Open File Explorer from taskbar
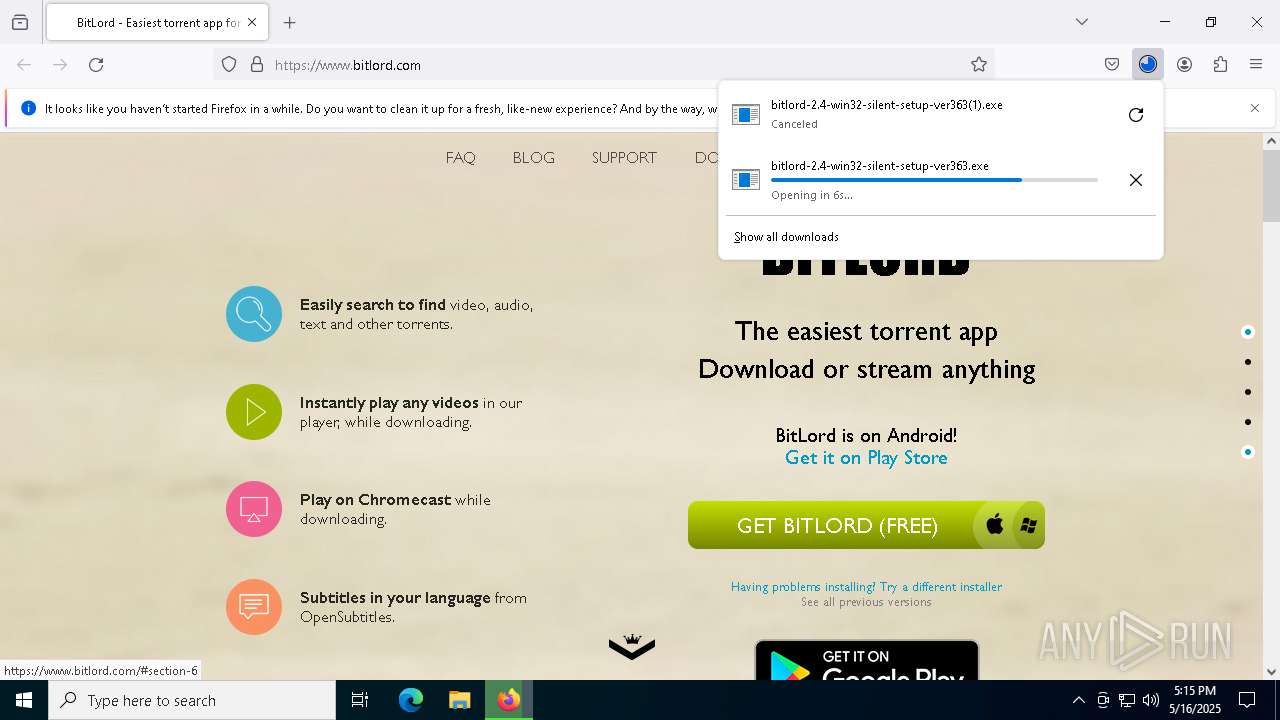1280x720 pixels. click(459, 700)
